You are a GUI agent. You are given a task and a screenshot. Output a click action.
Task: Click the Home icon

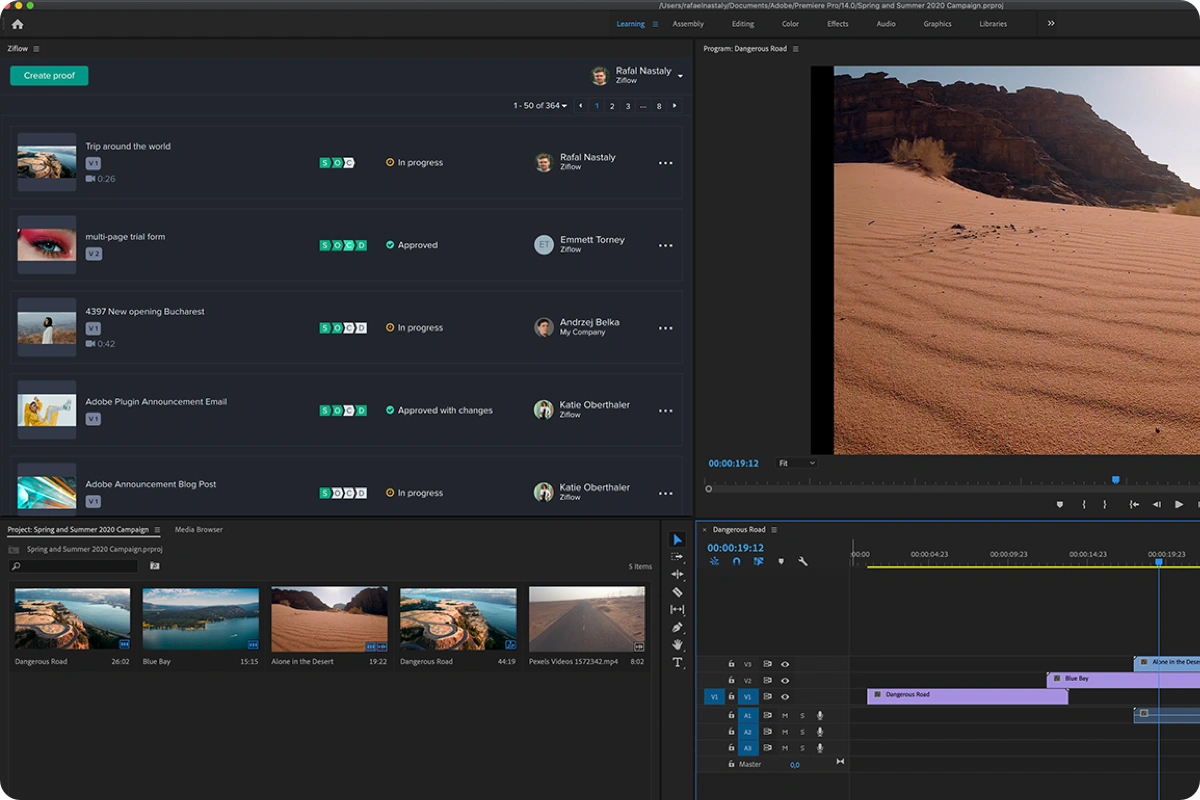(x=17, y=24)
